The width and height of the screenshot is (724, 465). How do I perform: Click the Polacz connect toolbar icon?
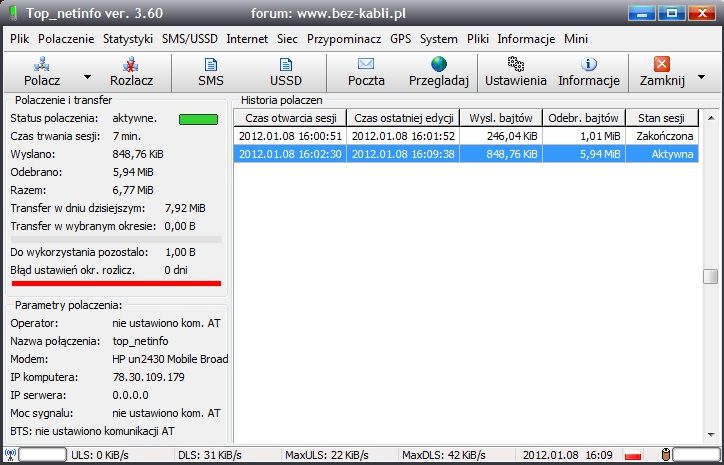pos(41,64)
